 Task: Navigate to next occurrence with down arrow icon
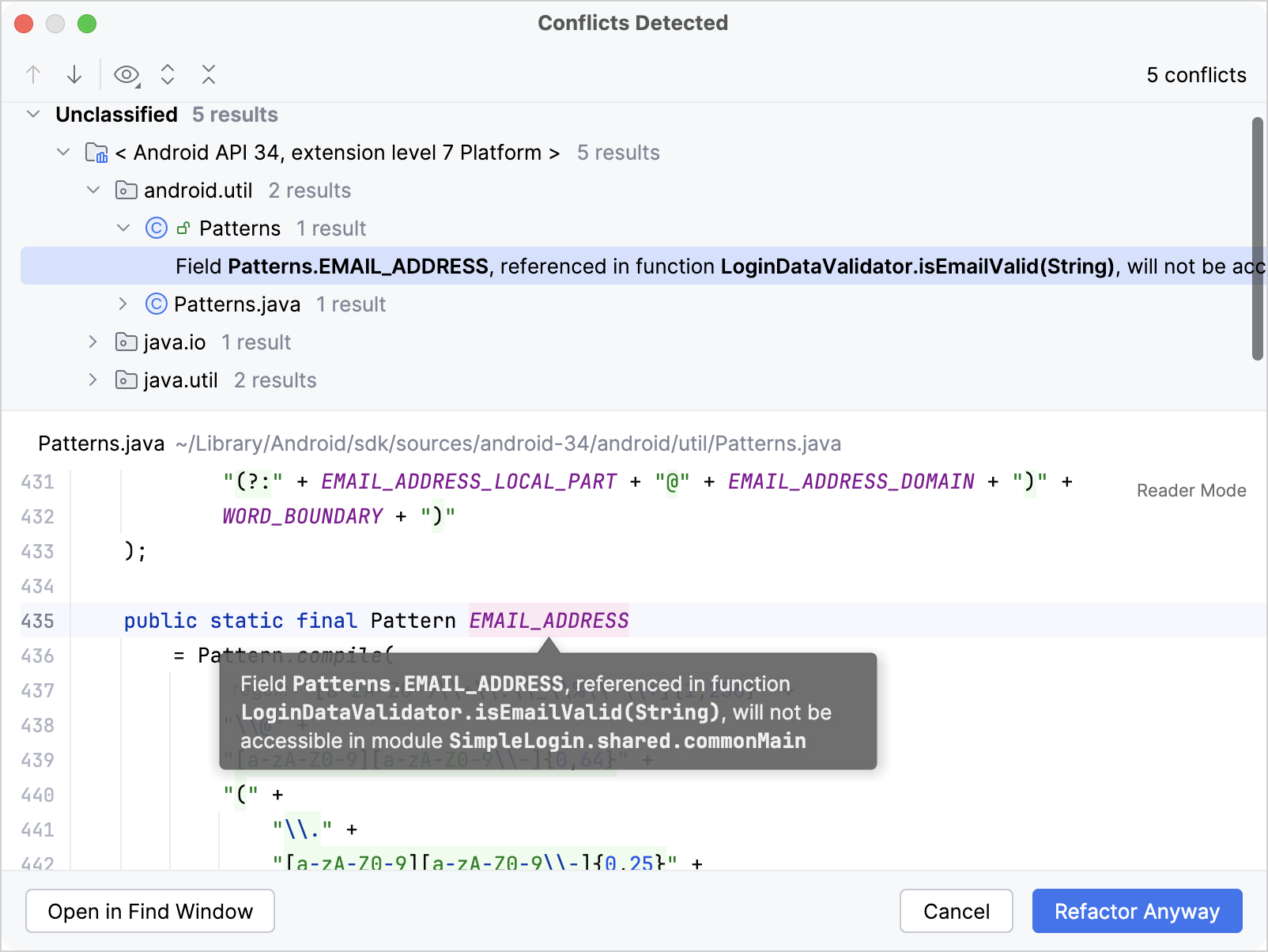(74, 74)
